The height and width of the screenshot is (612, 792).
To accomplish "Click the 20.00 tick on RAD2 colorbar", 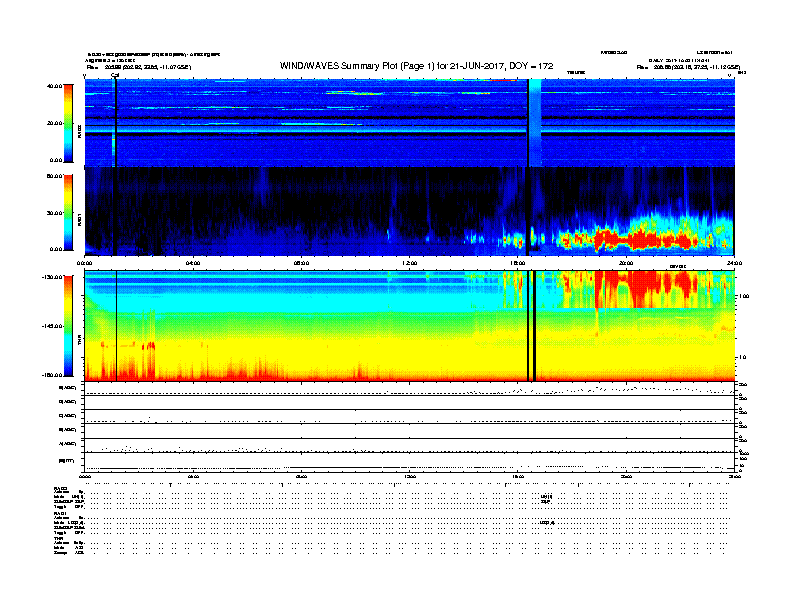I will [54, 123].
